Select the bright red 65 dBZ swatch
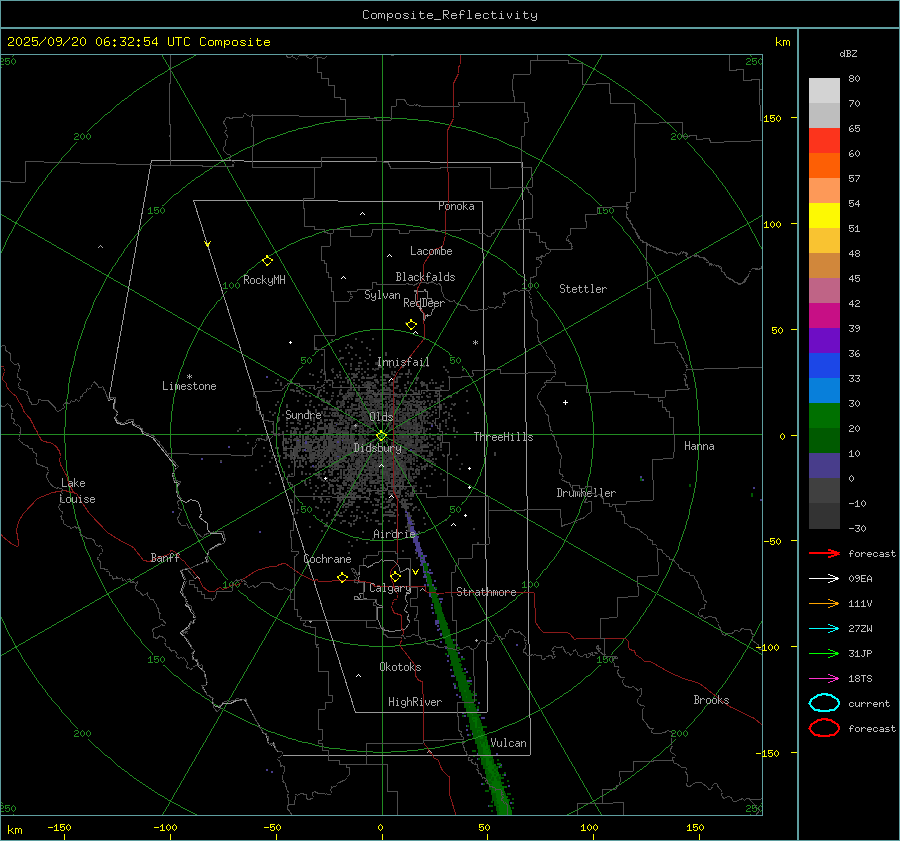This screenshot has width=900, height=841. click(x=824, y=140)
